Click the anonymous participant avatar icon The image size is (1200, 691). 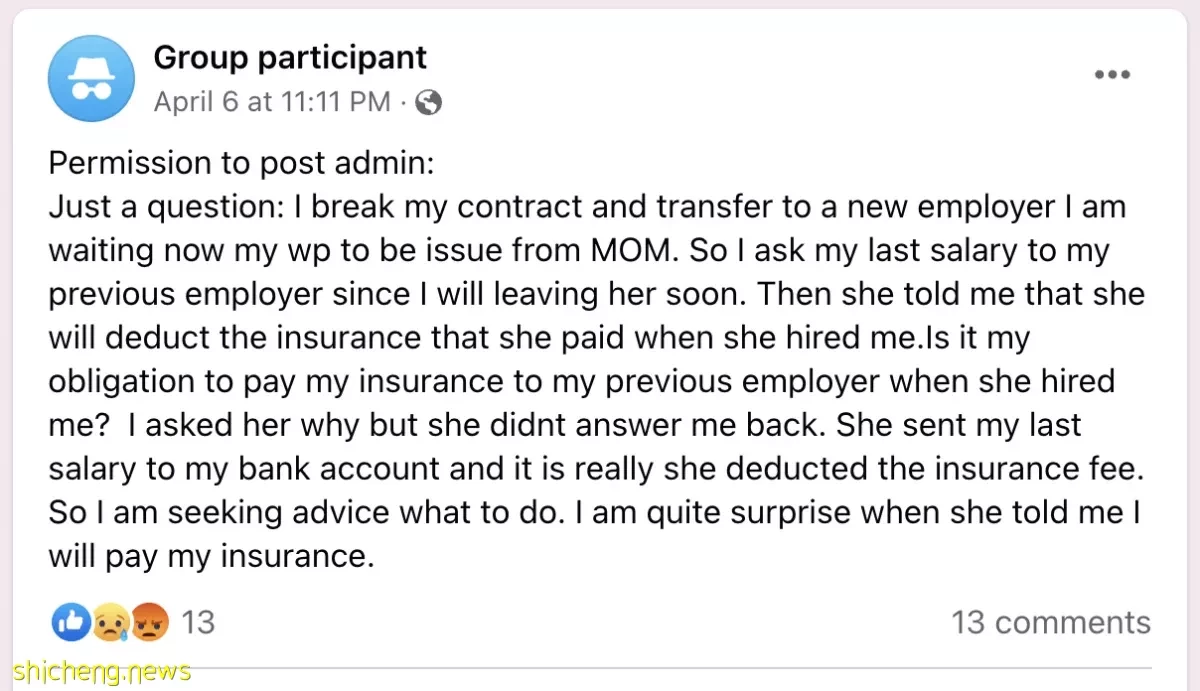point(91,79)
